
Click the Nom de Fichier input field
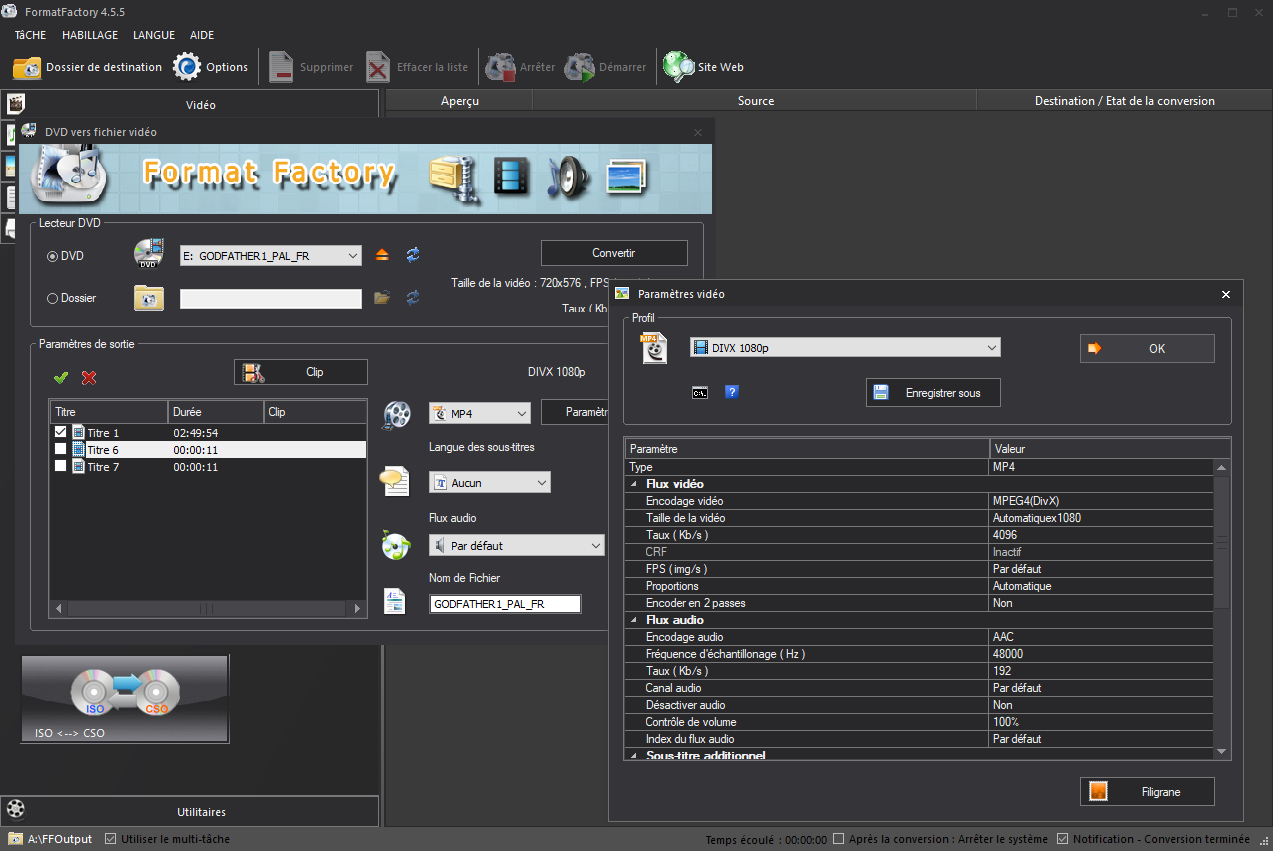coord(505,604)
